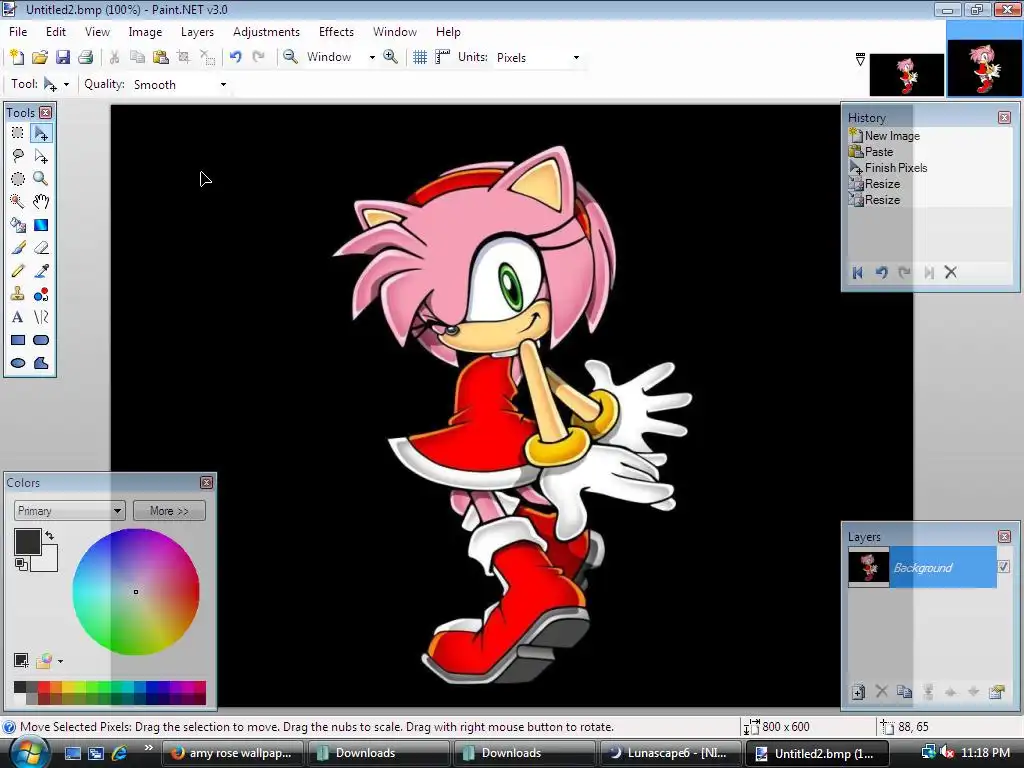Reset colors to black and white icon
This screenshot has width=1024, height=768.
[21, 564]
